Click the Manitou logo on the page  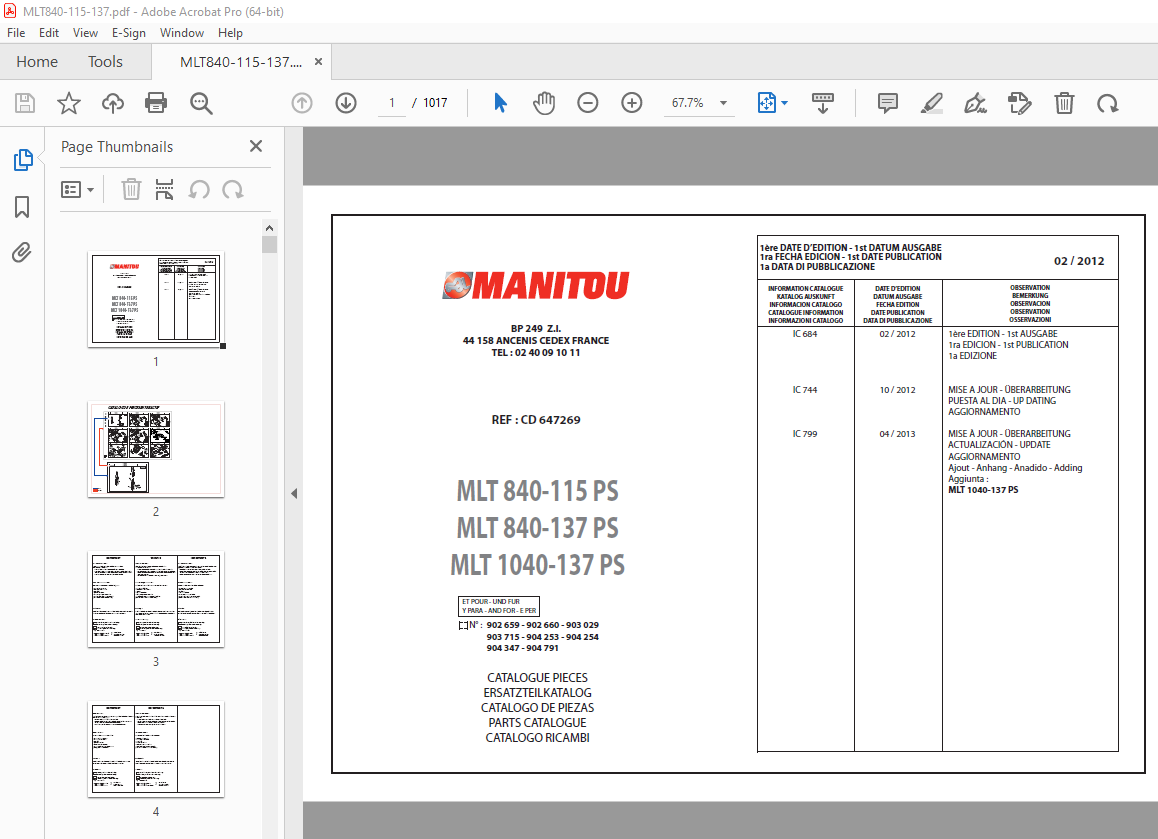(x=536, y=285)
